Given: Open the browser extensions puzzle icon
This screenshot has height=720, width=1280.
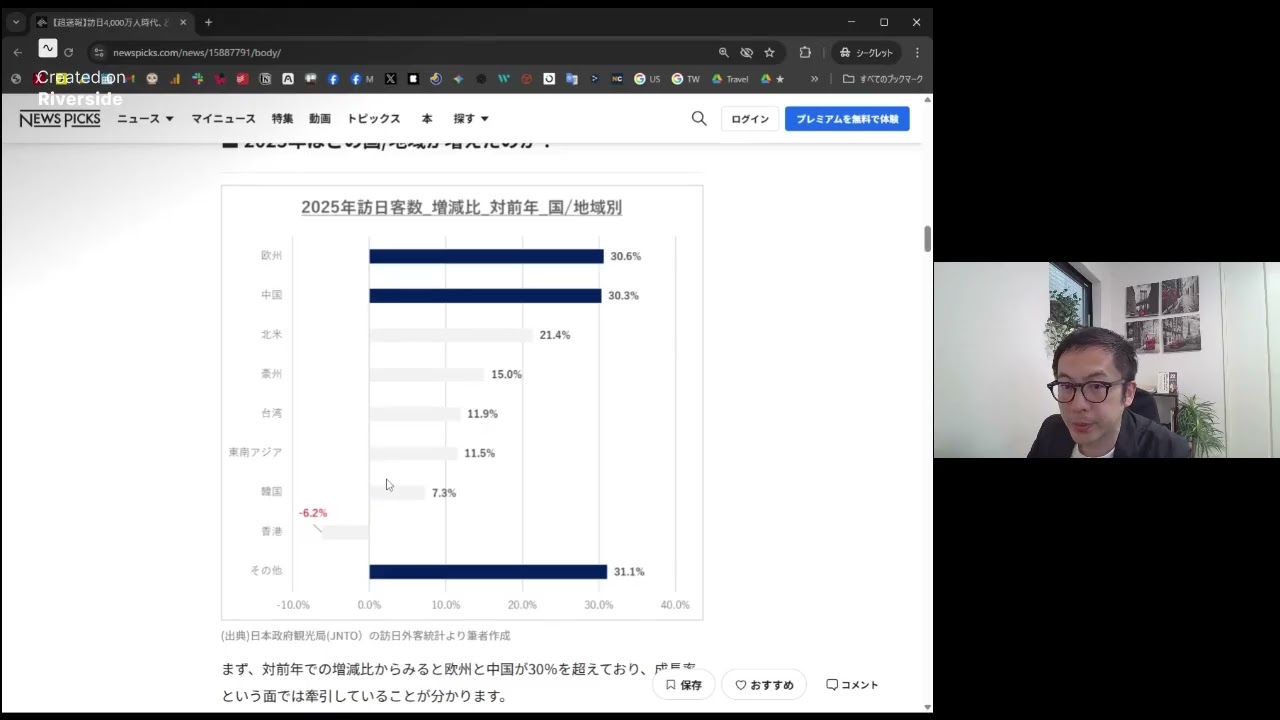Looking at the screenshot, I should coord(805,52).
